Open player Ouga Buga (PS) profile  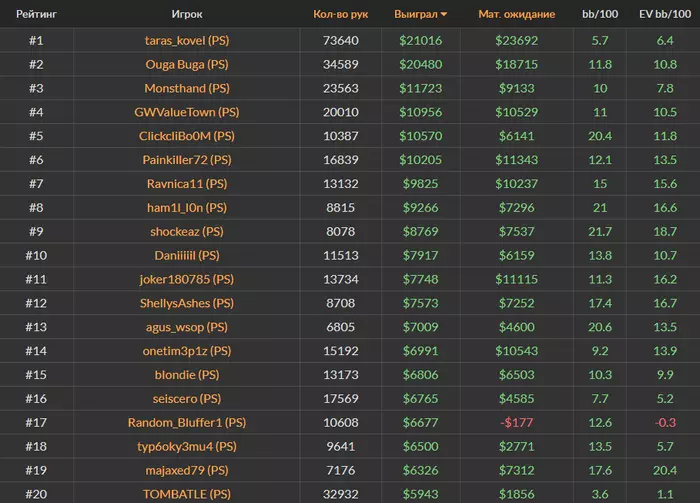187,64
